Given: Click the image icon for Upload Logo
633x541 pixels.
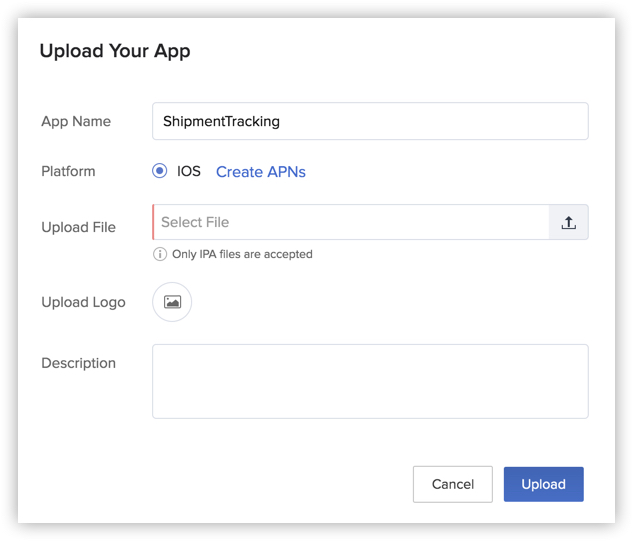Looking at the screenshot, I should click(x=172, y=302).
